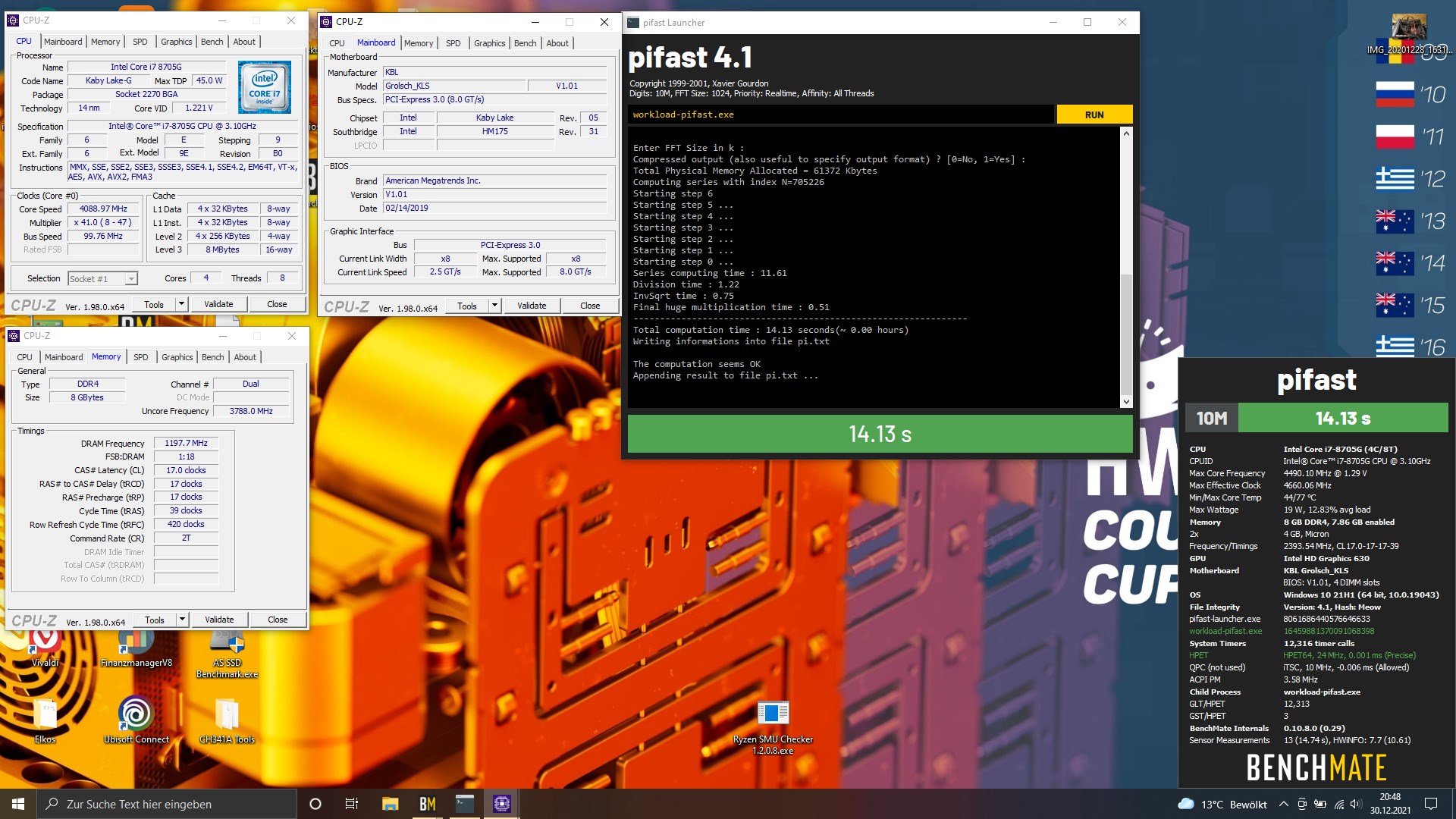Image resolution: width=1456 pixels, height=819 pixels.
Task: Click the Windows Start button
Action: coord(18,804)
